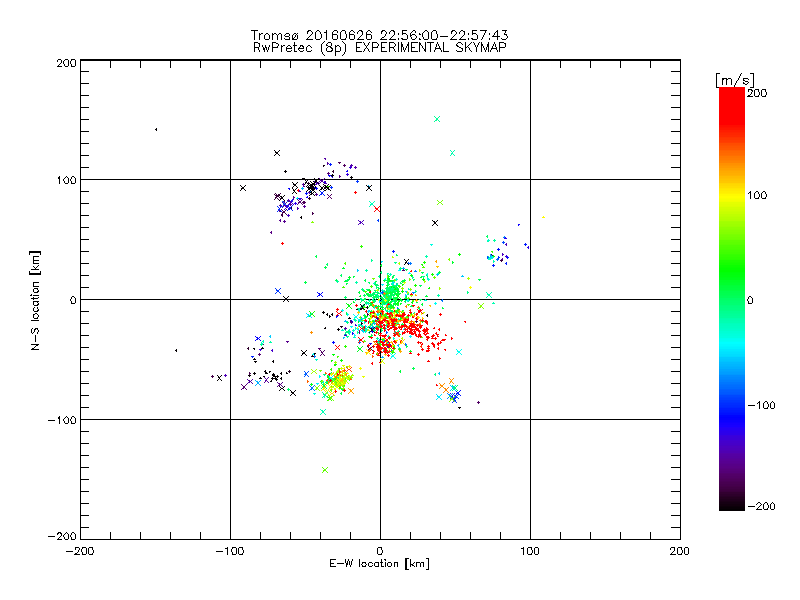Viewport: 800px width, 600px height.
Task: Click the "[m/s]" colorbar unit label
Action: point(735,80)
